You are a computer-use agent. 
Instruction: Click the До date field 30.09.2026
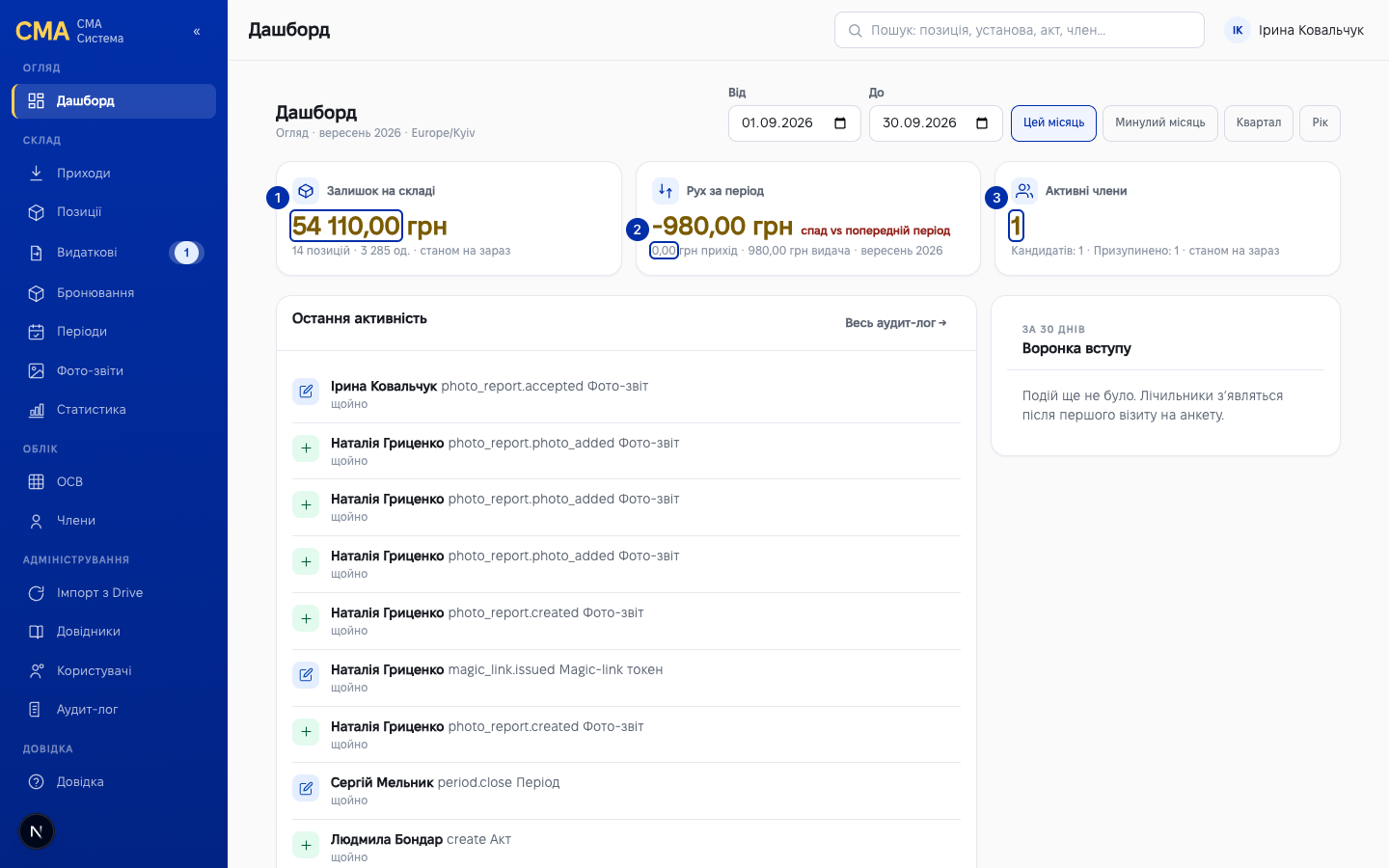click(936, 123)
